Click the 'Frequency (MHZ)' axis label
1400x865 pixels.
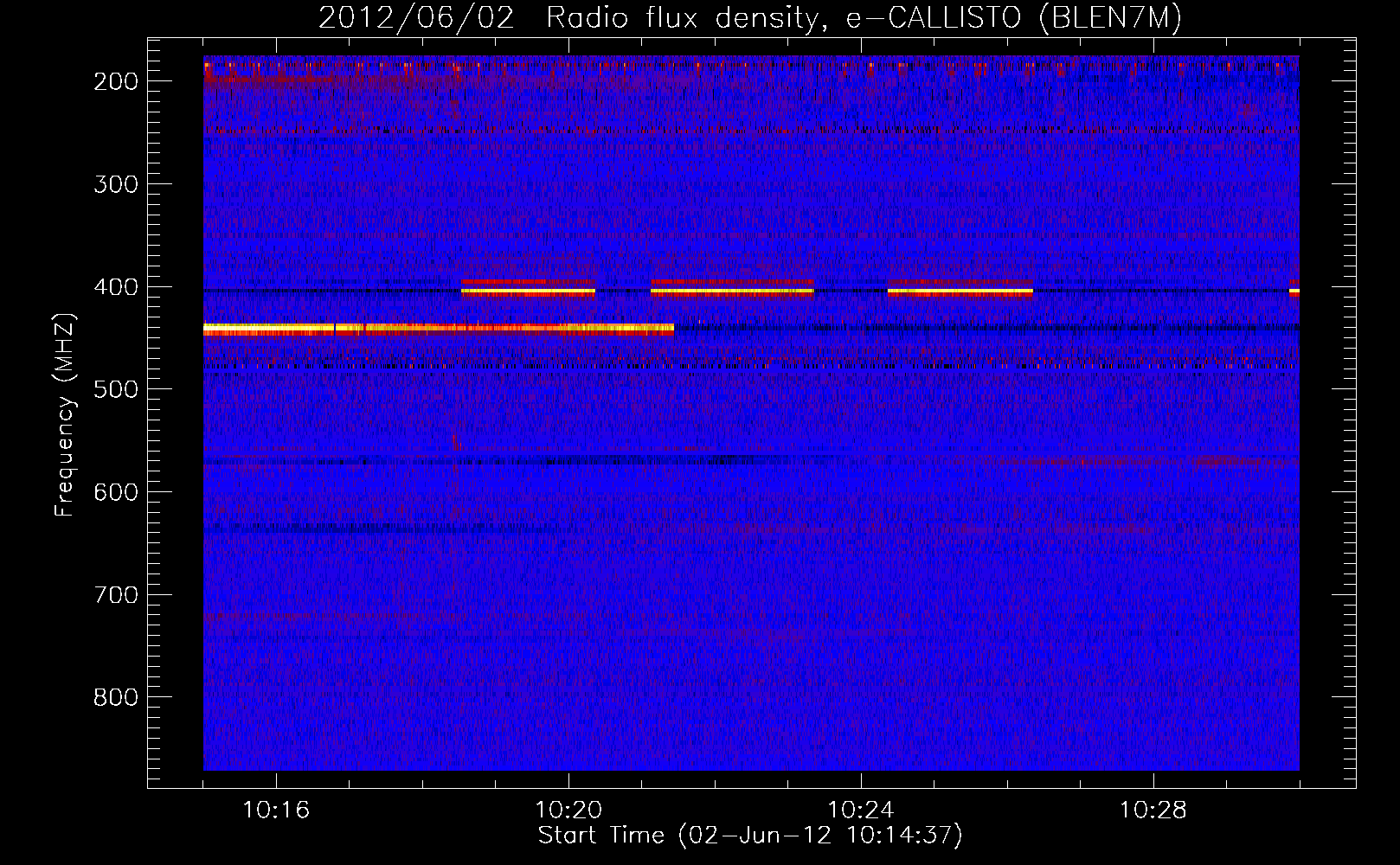[x=65, y=415]
